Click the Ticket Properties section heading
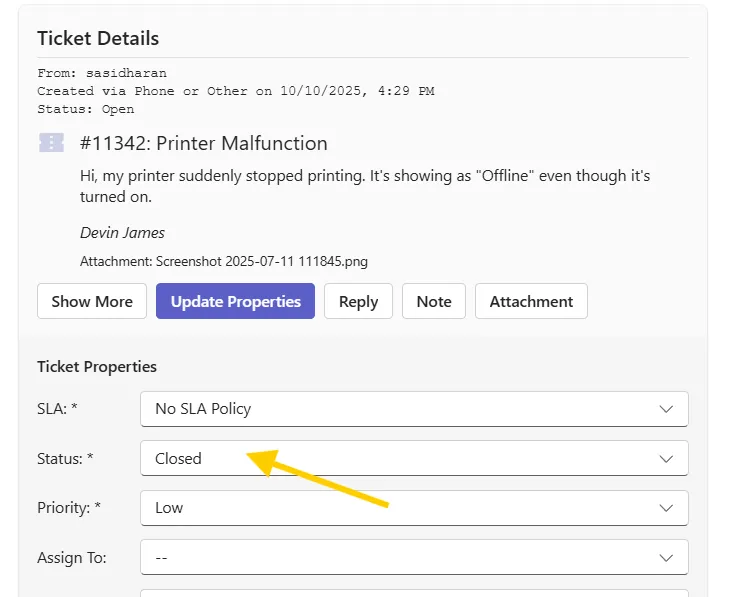Viewport: 753px width, 597px height. (x=97, y=367)
